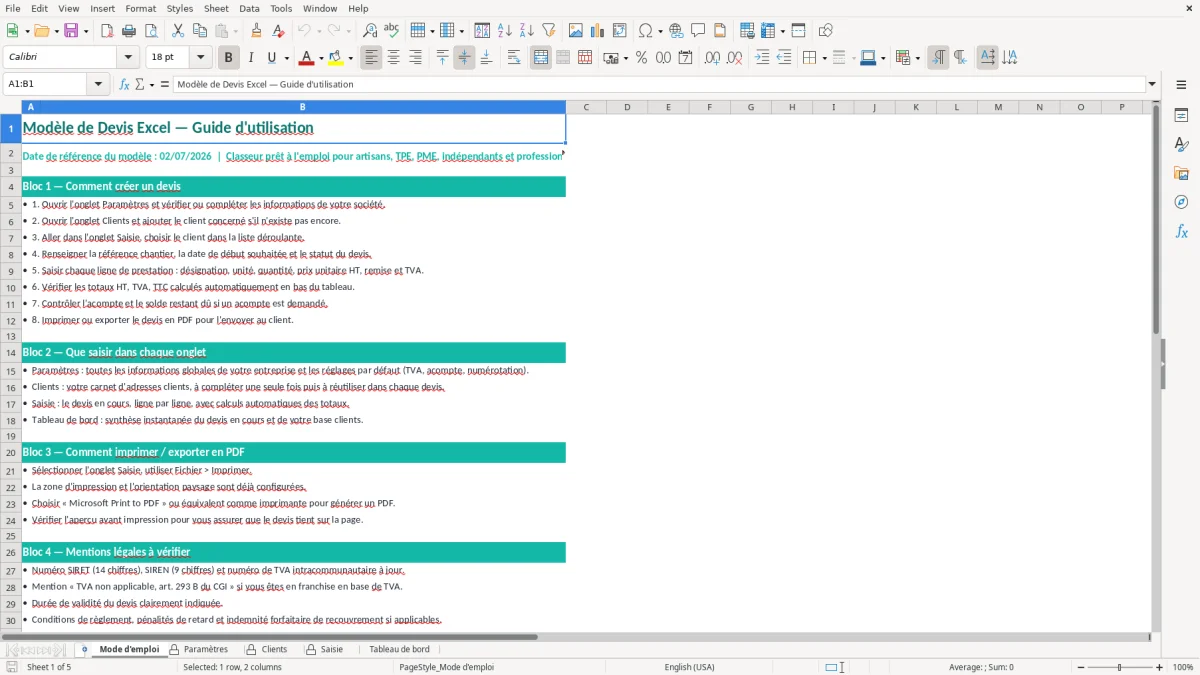Click the Cut scissors icon
The width and height of the screenshot is (1200, 675).
pos(178,31)
